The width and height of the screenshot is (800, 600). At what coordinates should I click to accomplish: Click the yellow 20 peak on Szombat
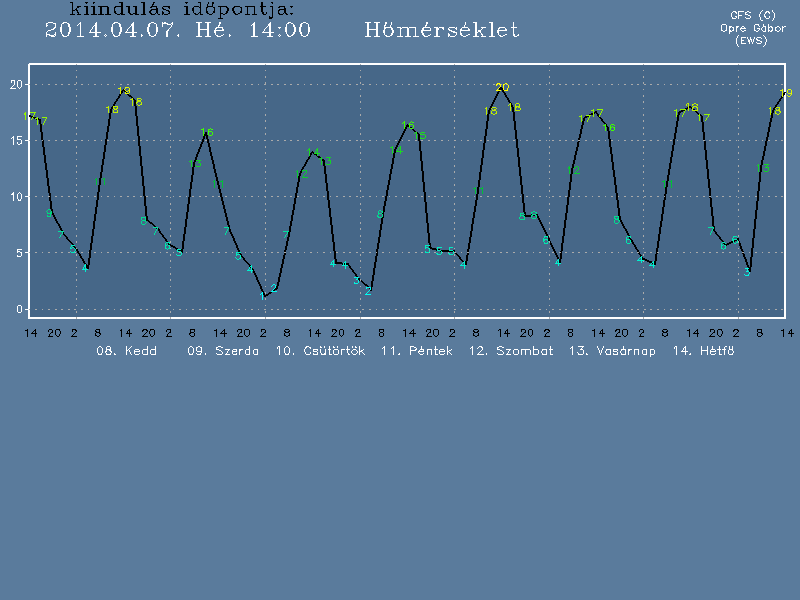[x=502, y=88]
